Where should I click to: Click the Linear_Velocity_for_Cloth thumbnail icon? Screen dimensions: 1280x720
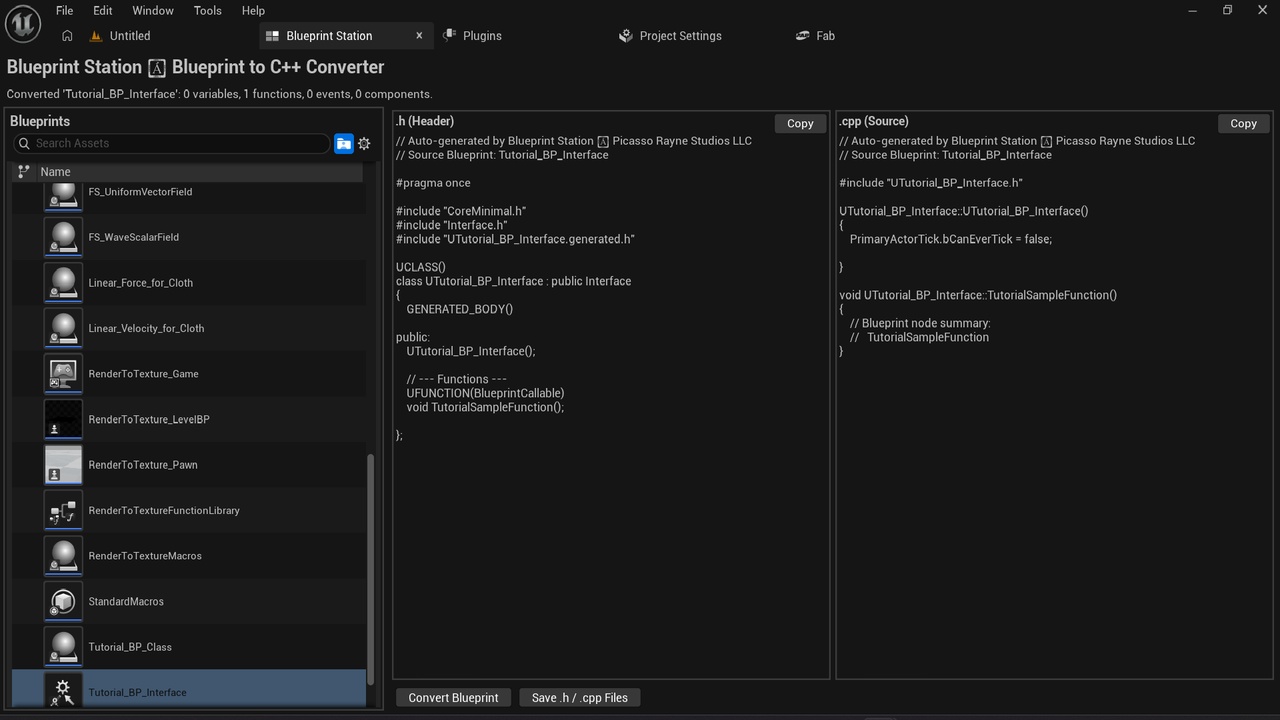(x=64, y=328)
